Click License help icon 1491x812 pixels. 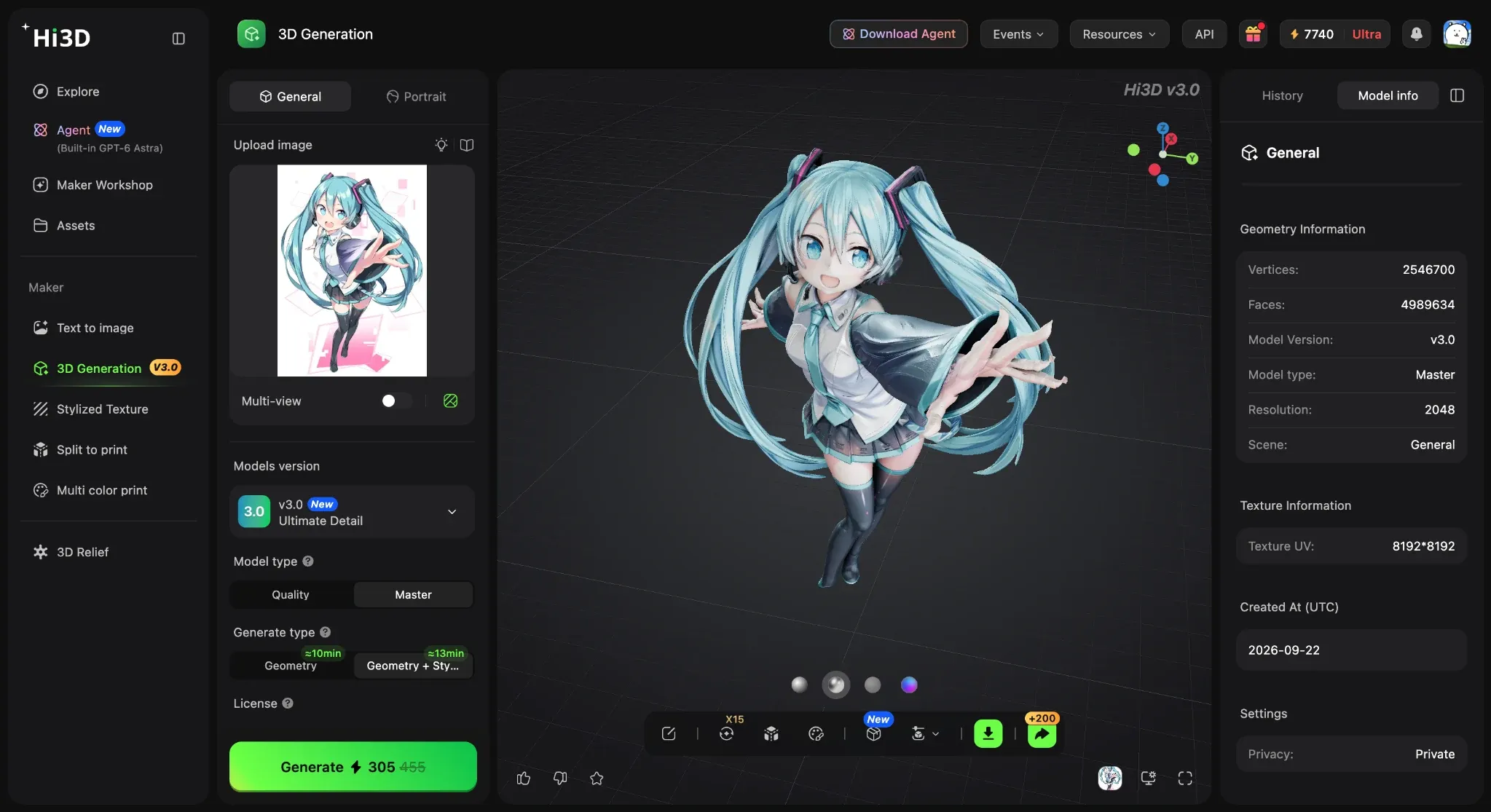288,703
